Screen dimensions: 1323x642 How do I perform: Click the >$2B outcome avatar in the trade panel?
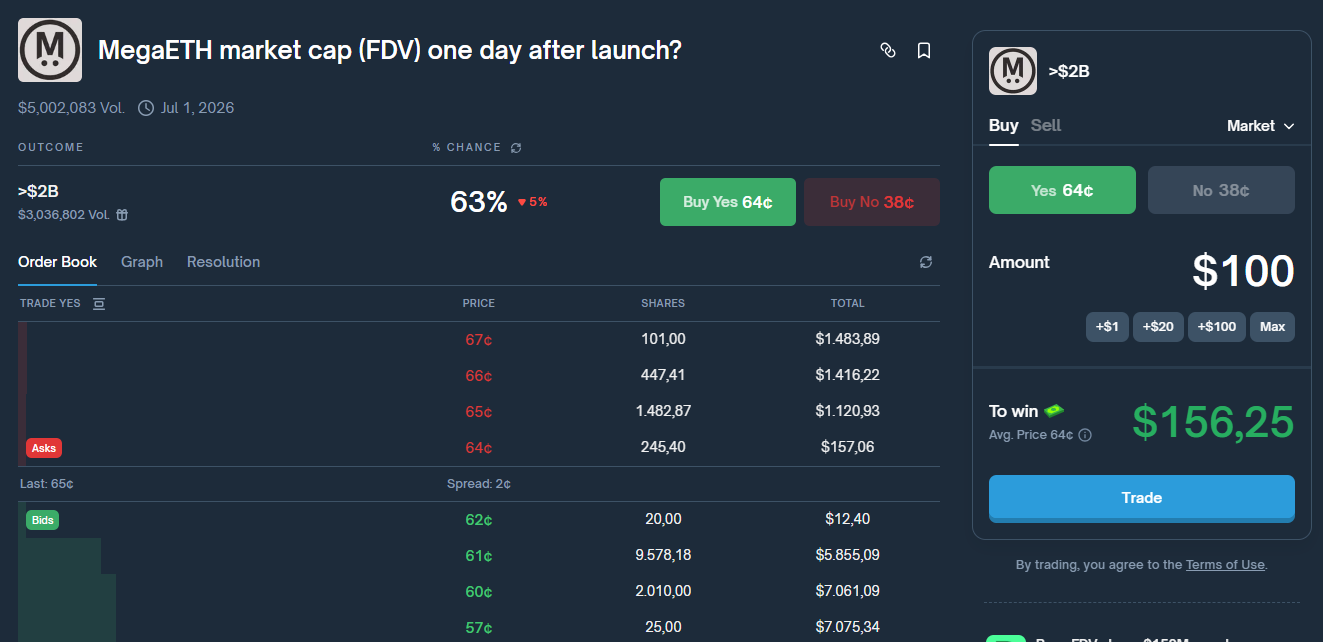[x=1012, y=71]
